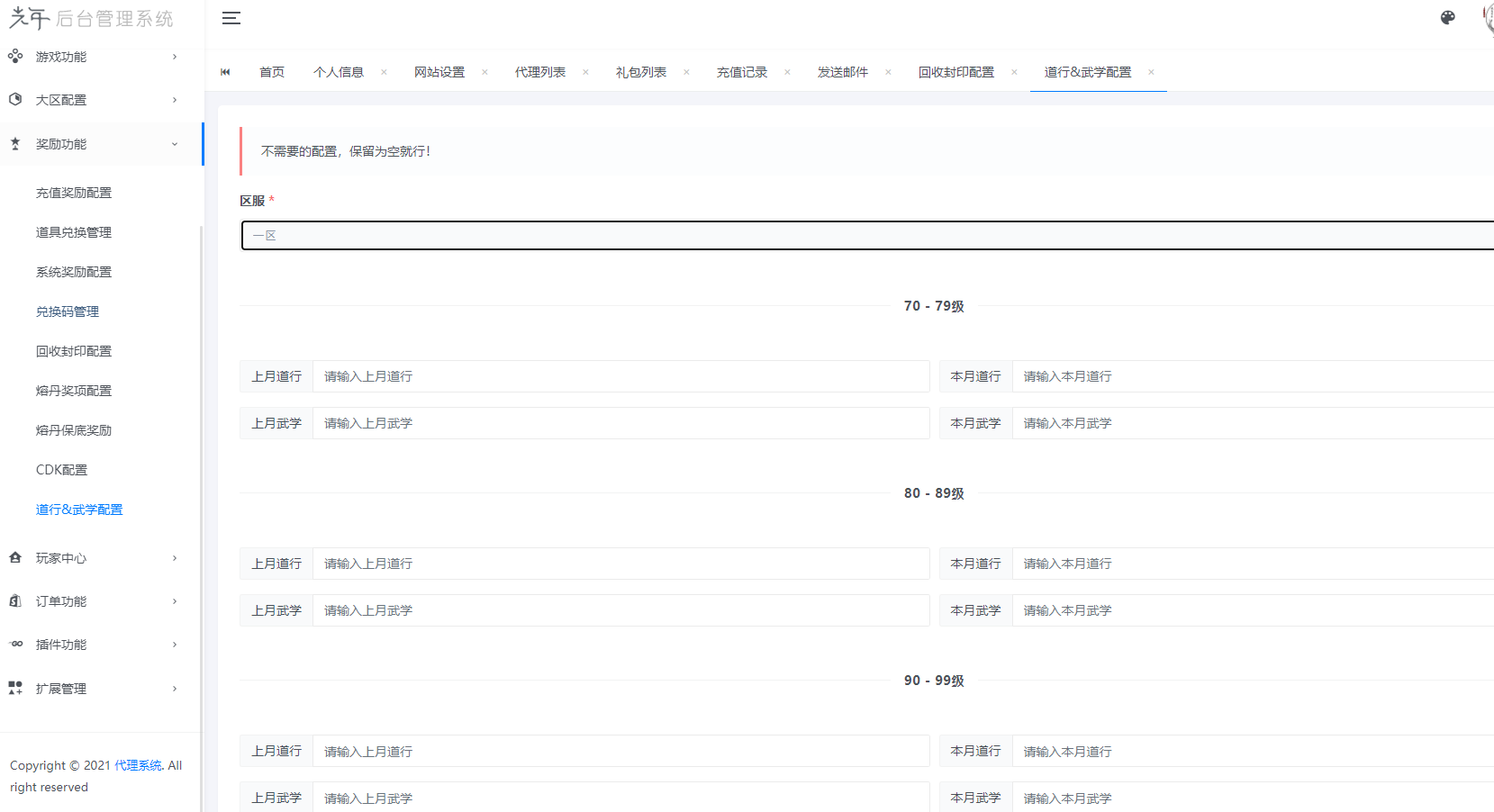
Task: Close the 充值记录 tab
Action: click(x=787, y=72)
